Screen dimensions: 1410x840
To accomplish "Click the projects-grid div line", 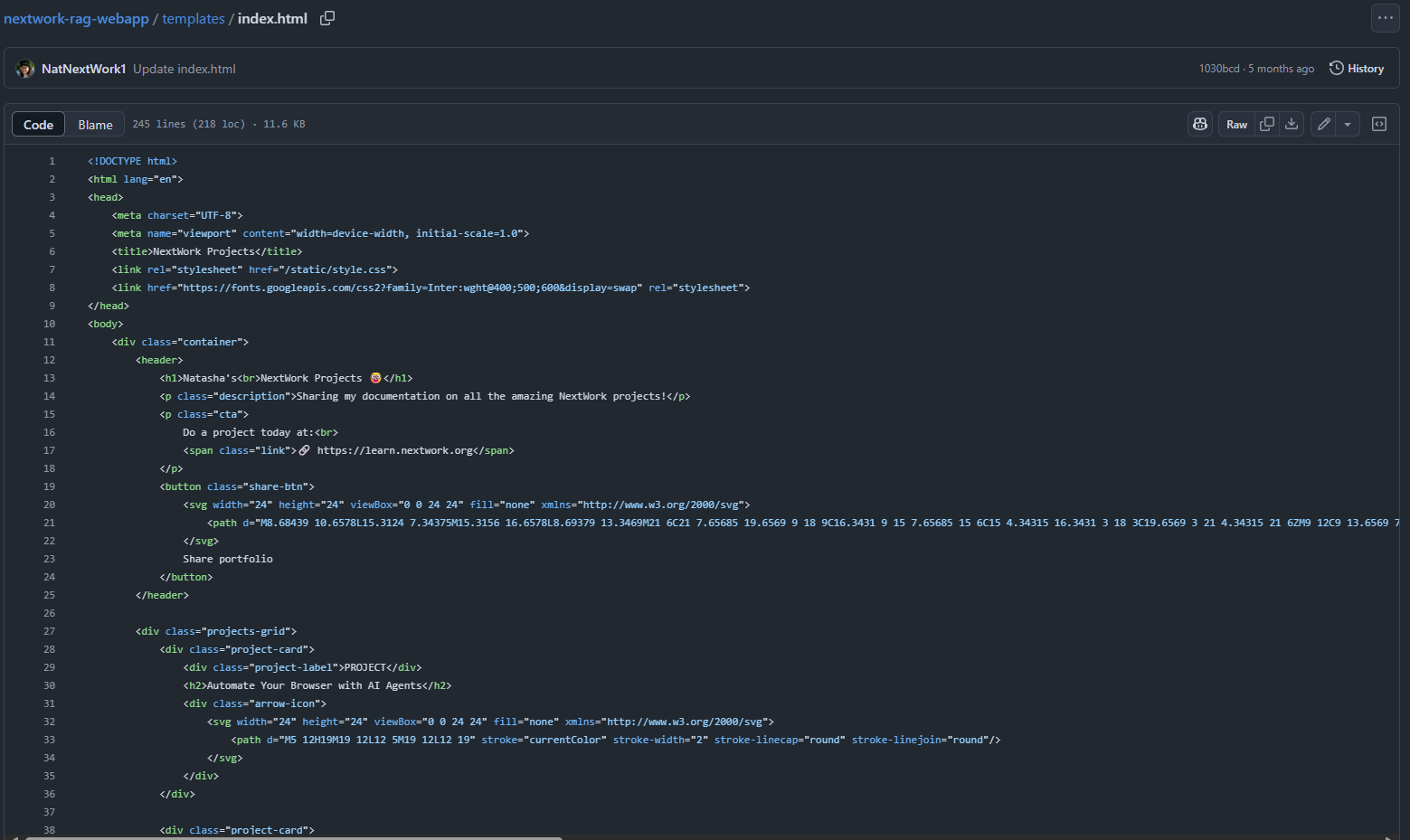I will click(x=216, y=631).
